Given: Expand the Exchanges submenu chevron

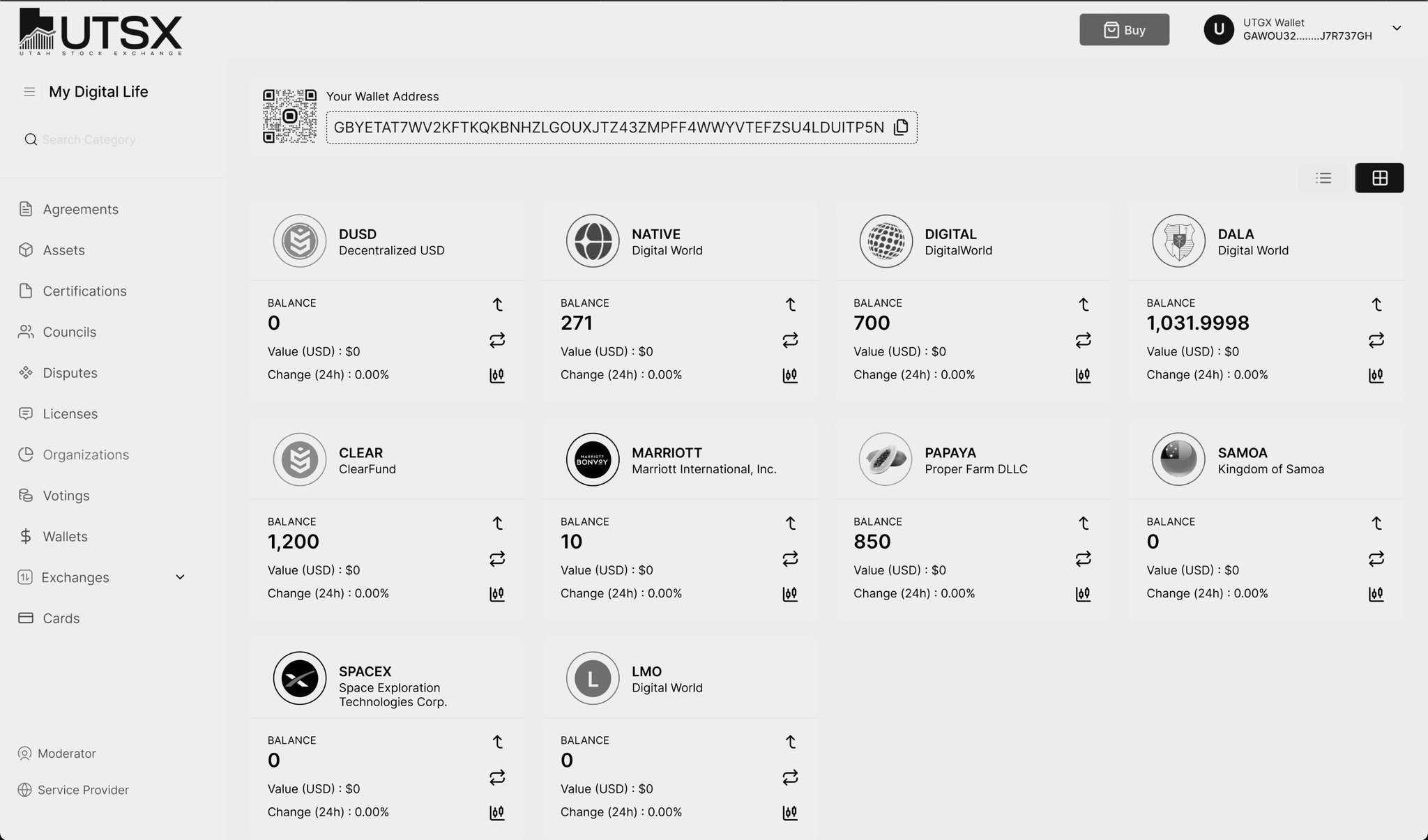Looking at the screenshot, I should click(180, 577).
